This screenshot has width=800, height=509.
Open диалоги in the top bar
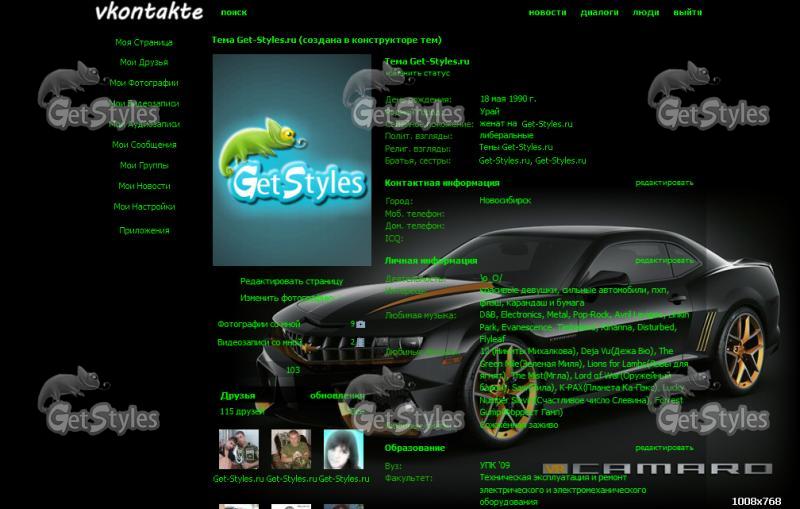[599, 12]
